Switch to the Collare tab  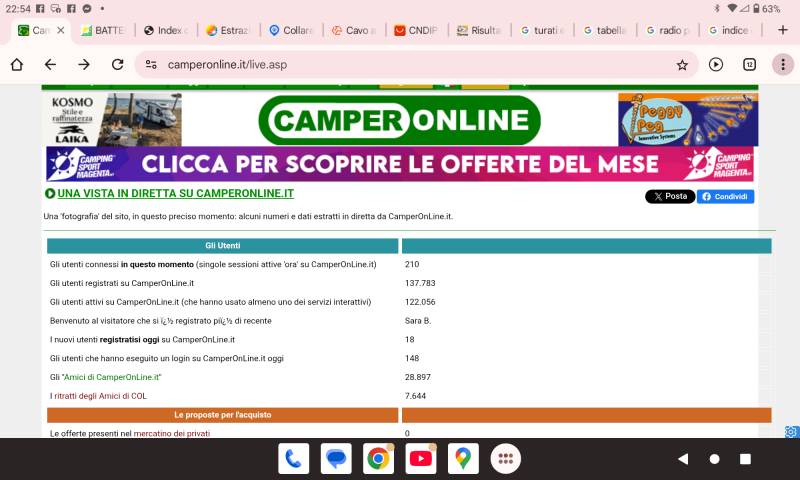tap(292, 31)
